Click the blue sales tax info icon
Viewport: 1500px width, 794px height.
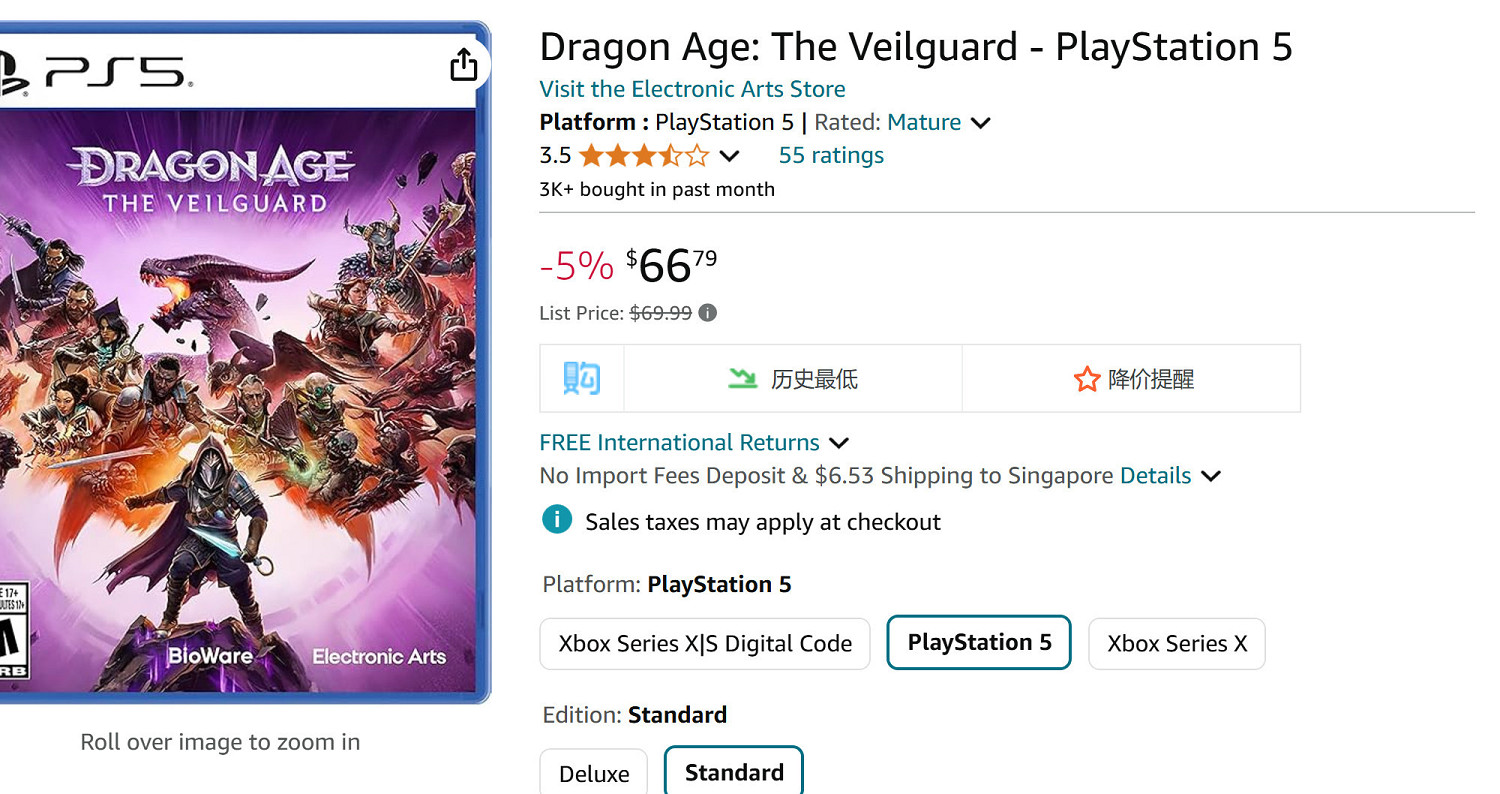tap(556, 520)
